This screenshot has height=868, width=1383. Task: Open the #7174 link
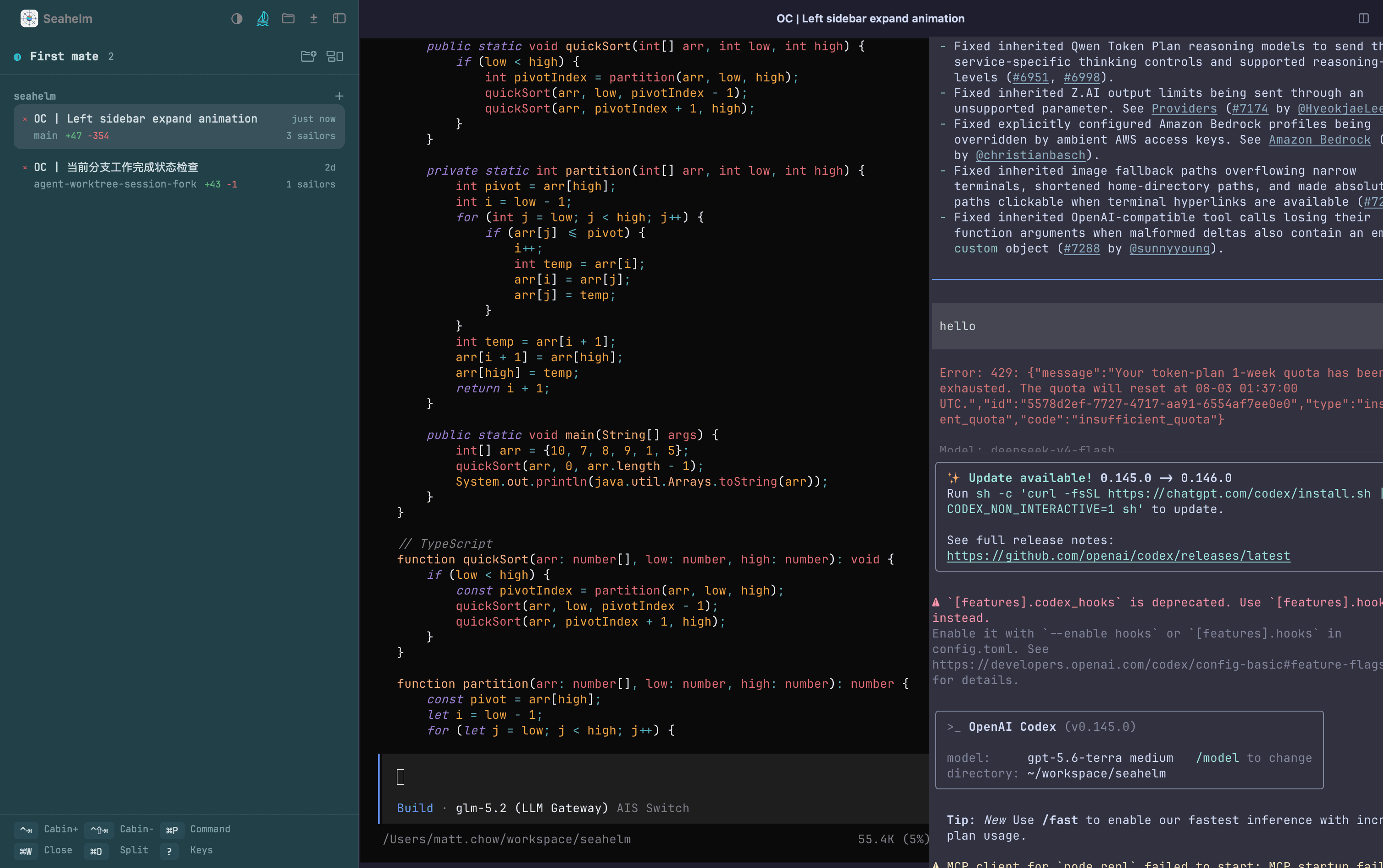tap(1250, 108)
